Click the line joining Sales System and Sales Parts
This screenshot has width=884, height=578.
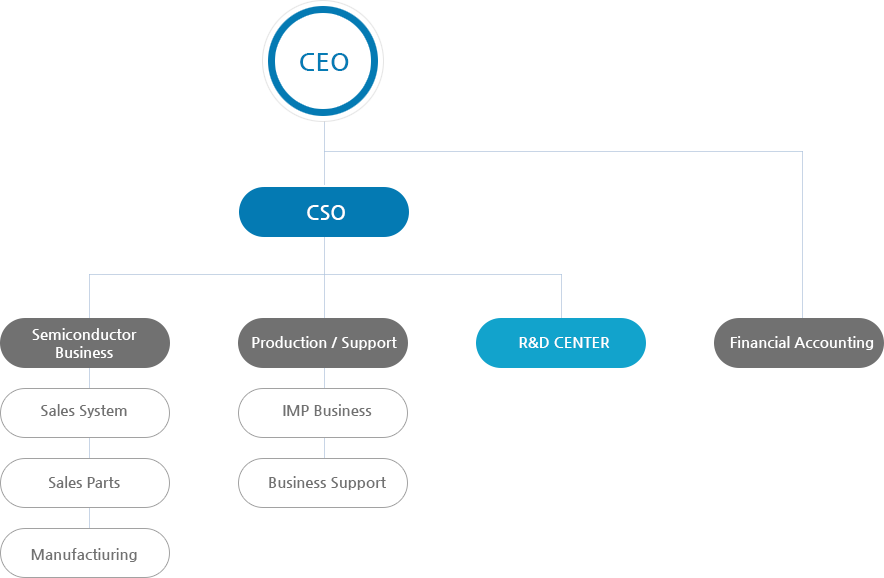pyautogui.click(x=90, y=448)
